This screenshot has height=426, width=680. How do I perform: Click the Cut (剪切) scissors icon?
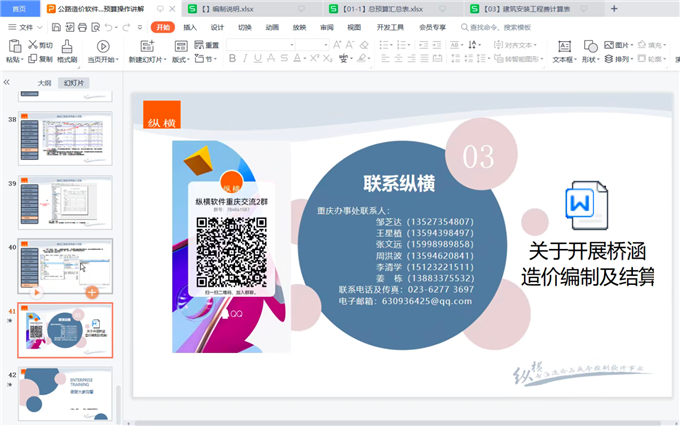pyautogui.click(x=33, y=45)
